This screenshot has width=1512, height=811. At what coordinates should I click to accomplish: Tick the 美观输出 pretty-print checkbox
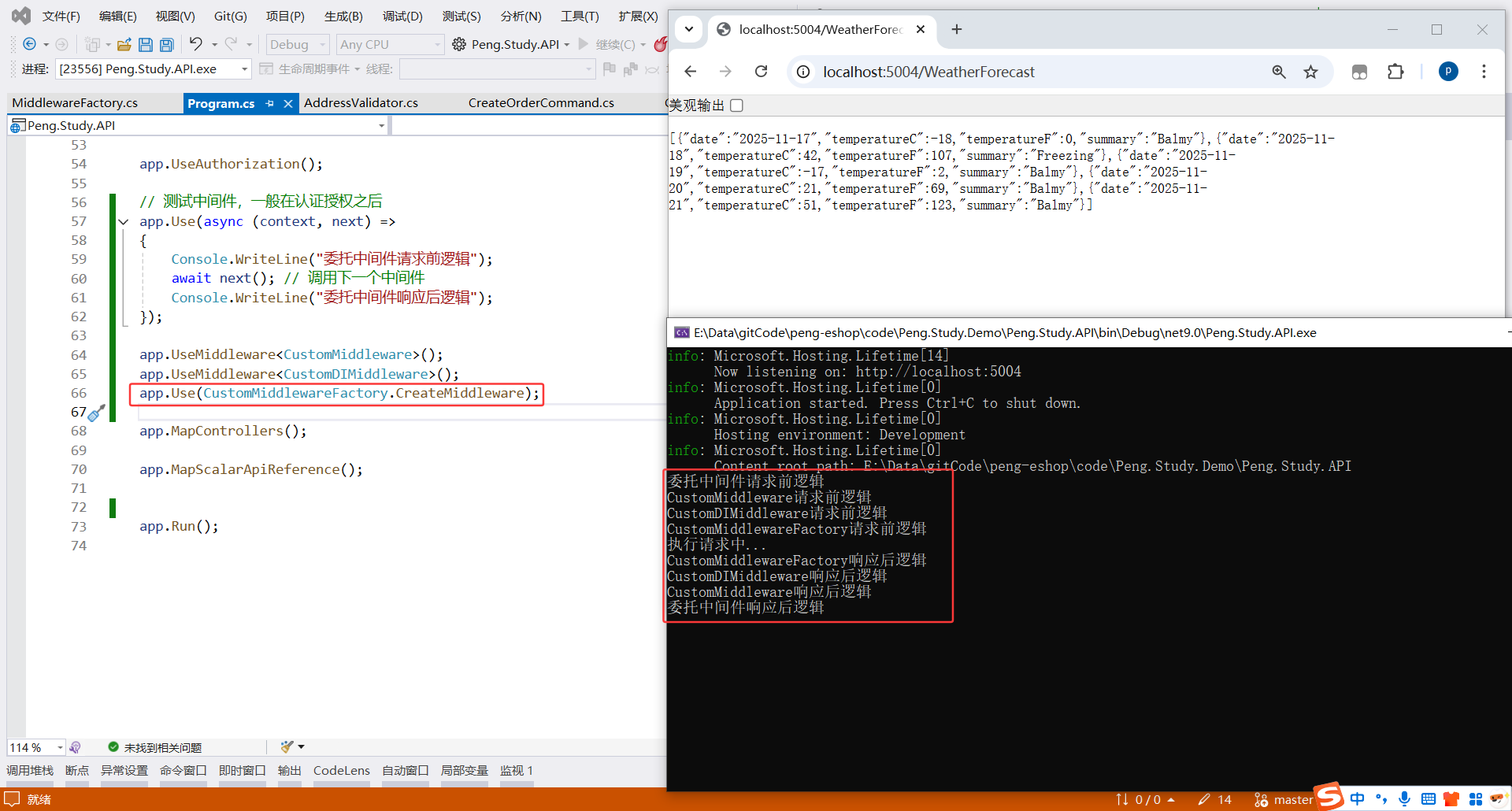point(736,106)
